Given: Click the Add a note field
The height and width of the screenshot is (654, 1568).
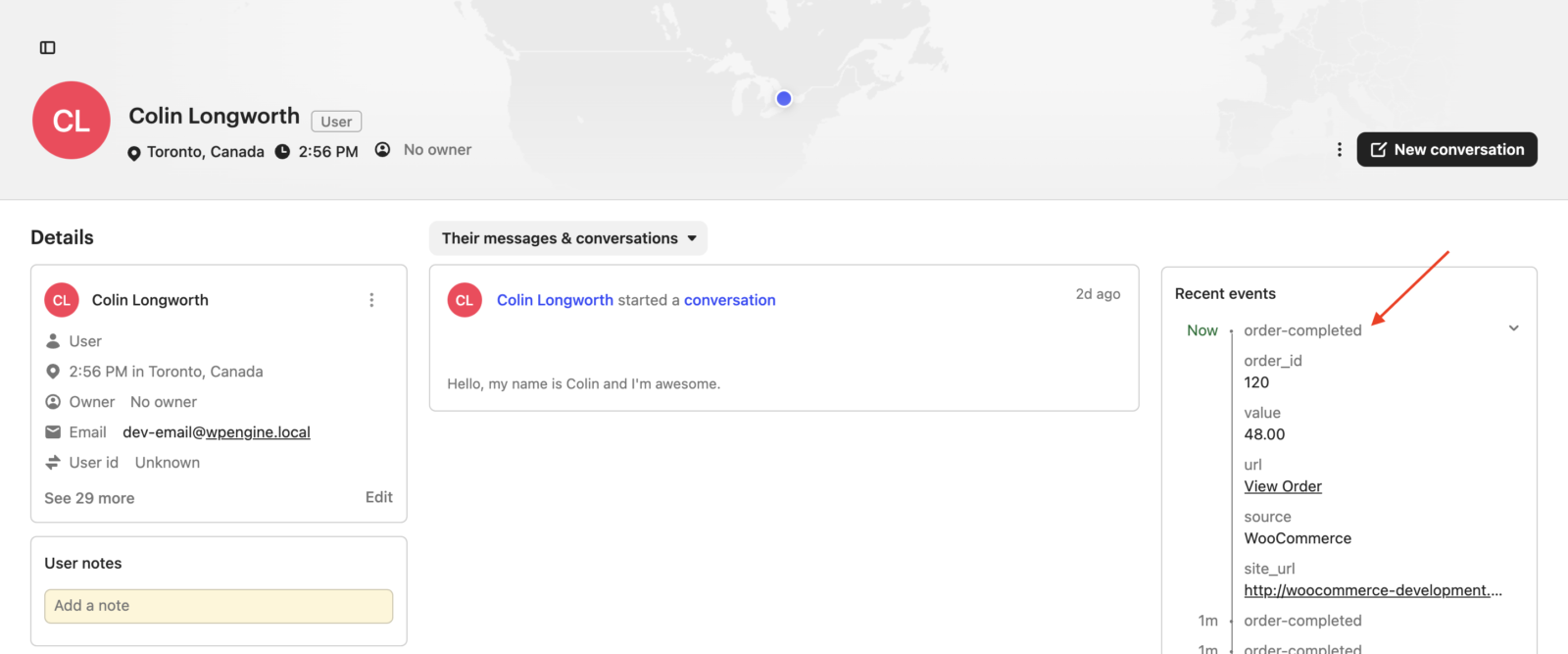Looking at the screenshot, I should (219, 606).
